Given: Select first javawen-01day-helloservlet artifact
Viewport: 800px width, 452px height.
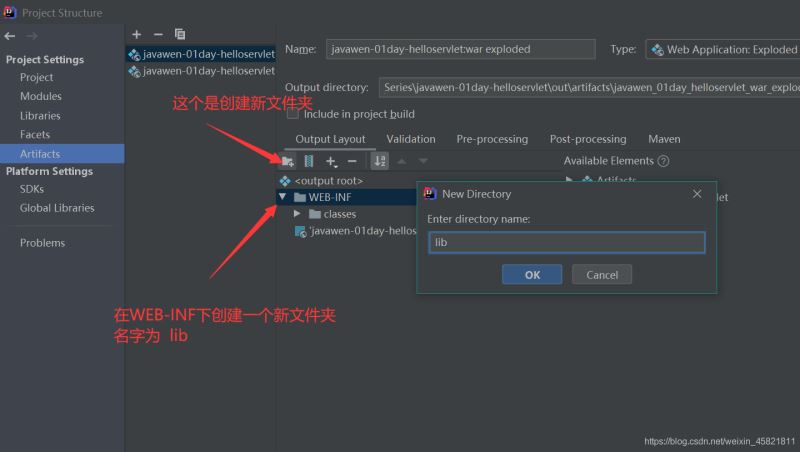Looking at the screenshot, I should click(201, 54).
